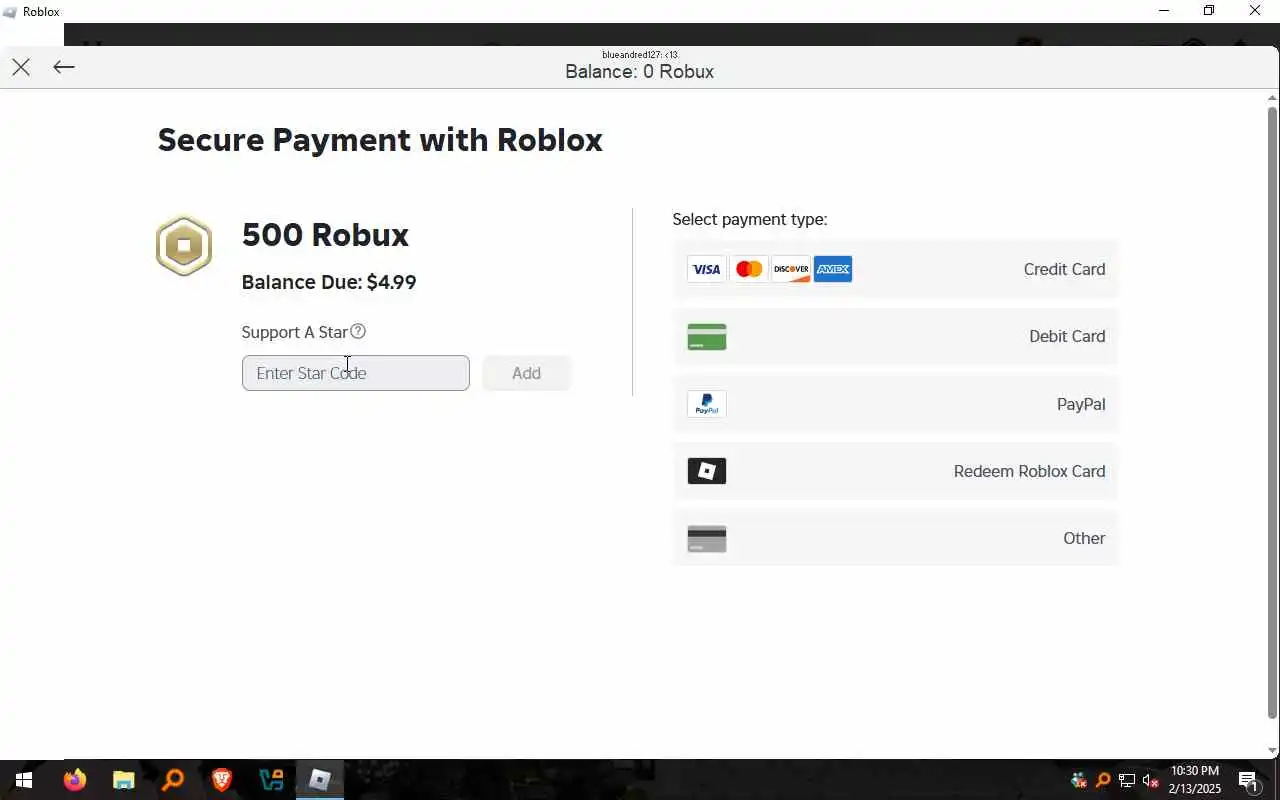Click the orange magnifier tray icon
This screenshot has height=800, width=1280.
coord(1103,781)
